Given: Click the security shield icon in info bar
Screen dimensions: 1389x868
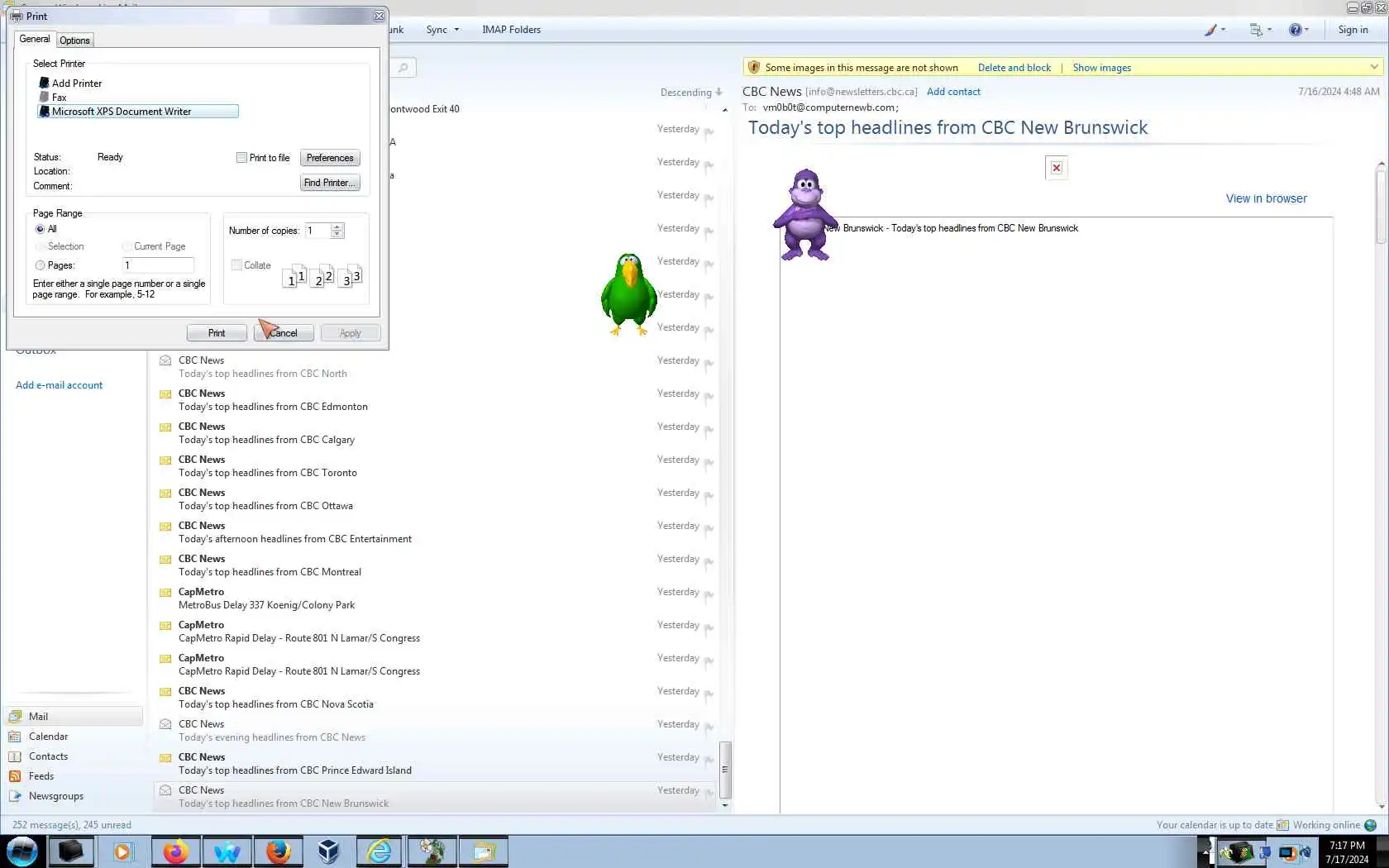Looking at the screenshot, I should tap(753, 67).
